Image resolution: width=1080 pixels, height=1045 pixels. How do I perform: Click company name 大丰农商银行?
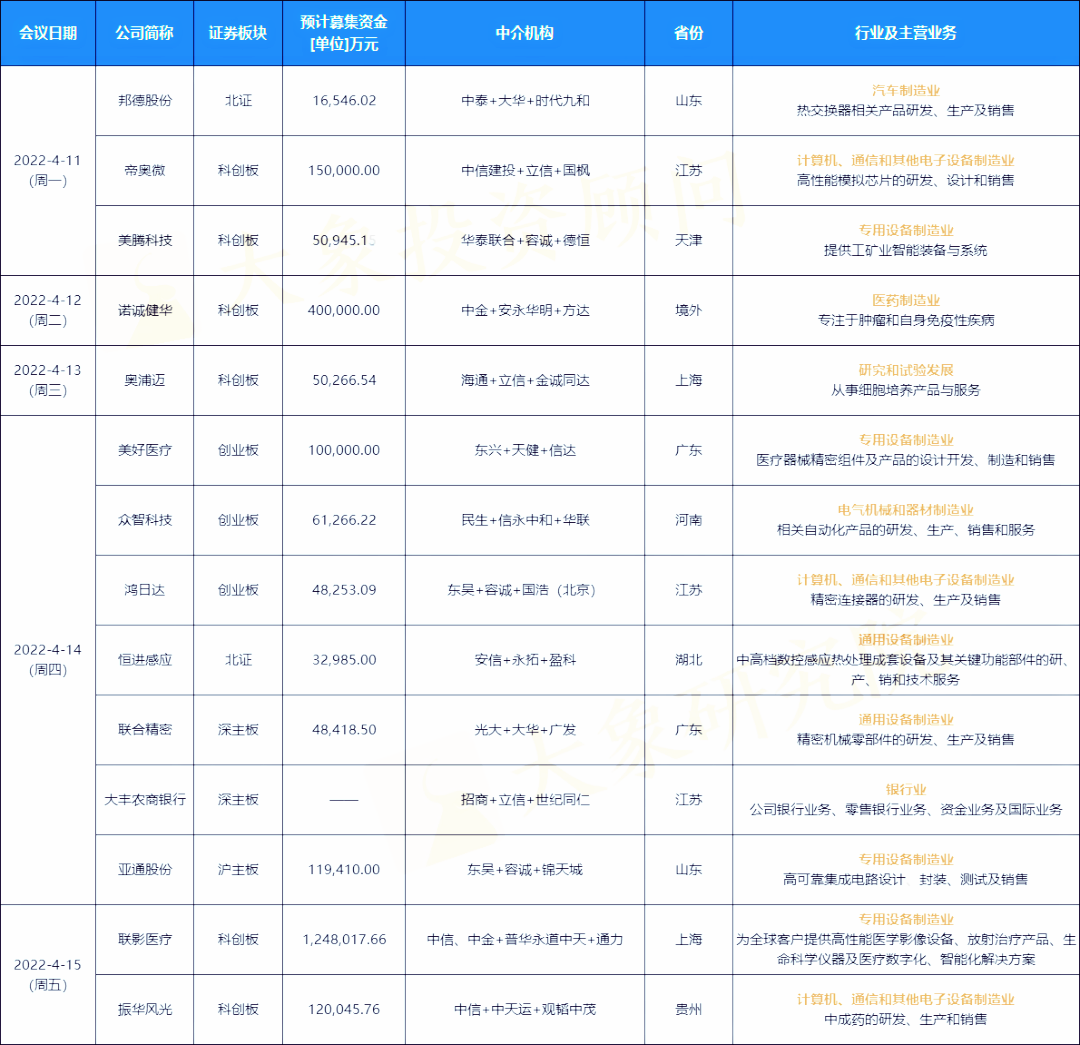145,800
